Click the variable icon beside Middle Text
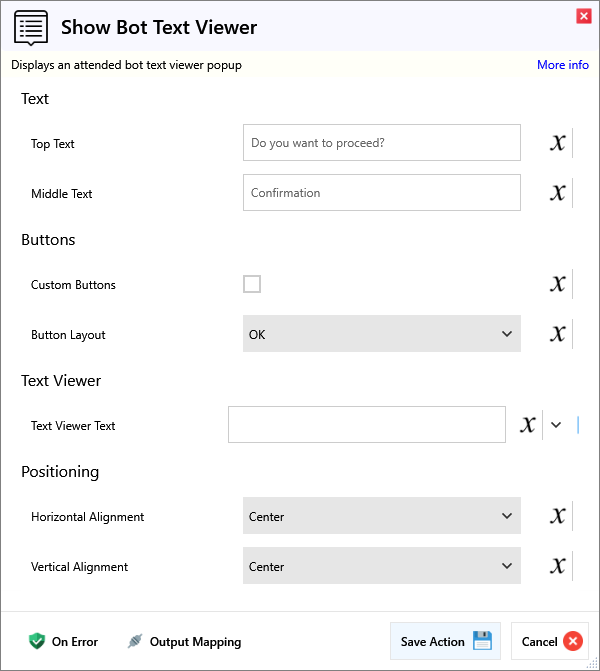This screenshot has width=600, height=671. pyautogui.click(x=558, y=193)
